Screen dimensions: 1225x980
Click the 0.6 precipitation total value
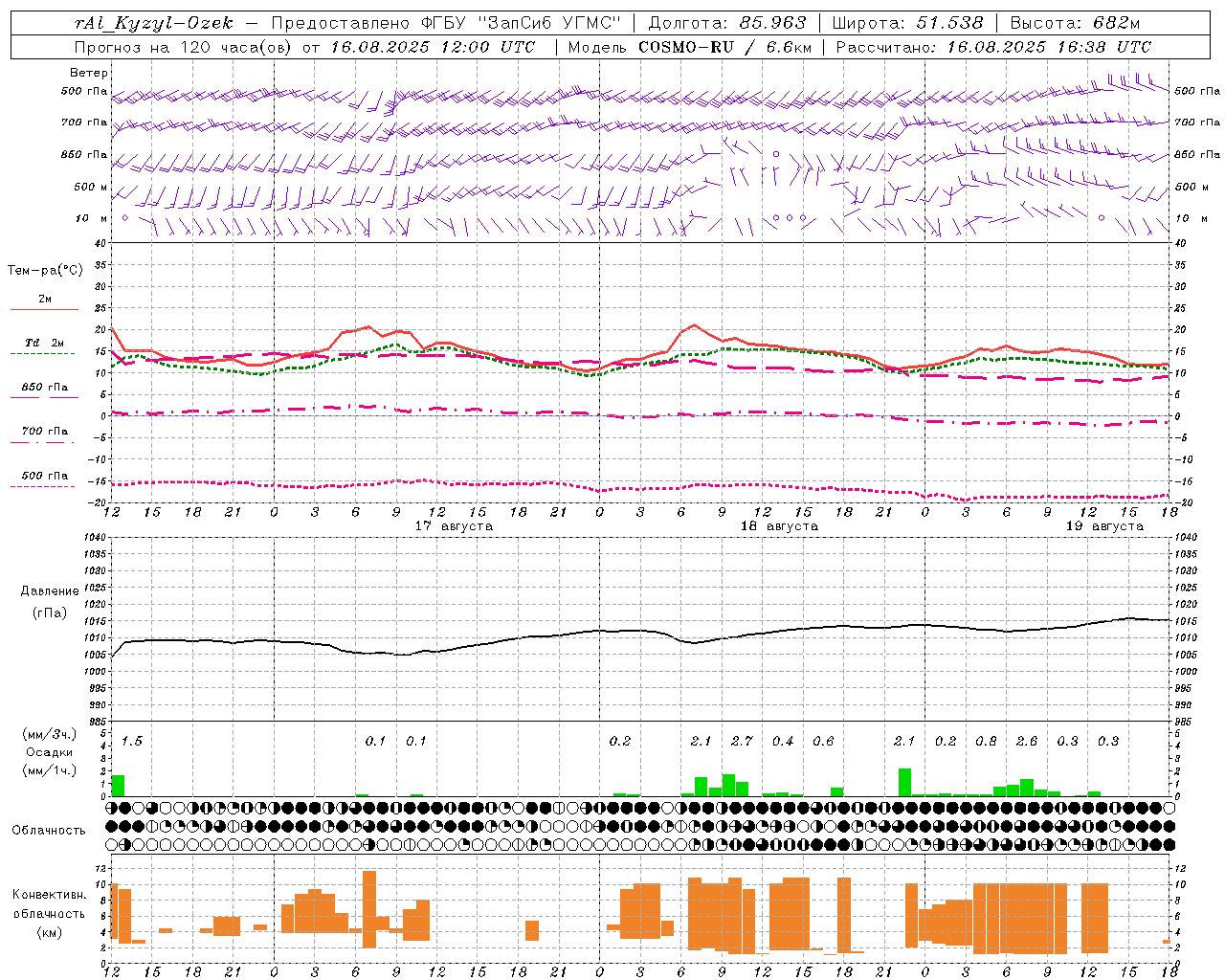click(823, 742)
